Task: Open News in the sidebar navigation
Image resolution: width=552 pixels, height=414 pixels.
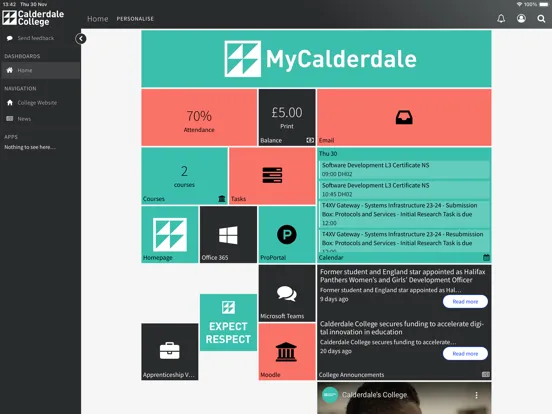Action: pos(24,119)
